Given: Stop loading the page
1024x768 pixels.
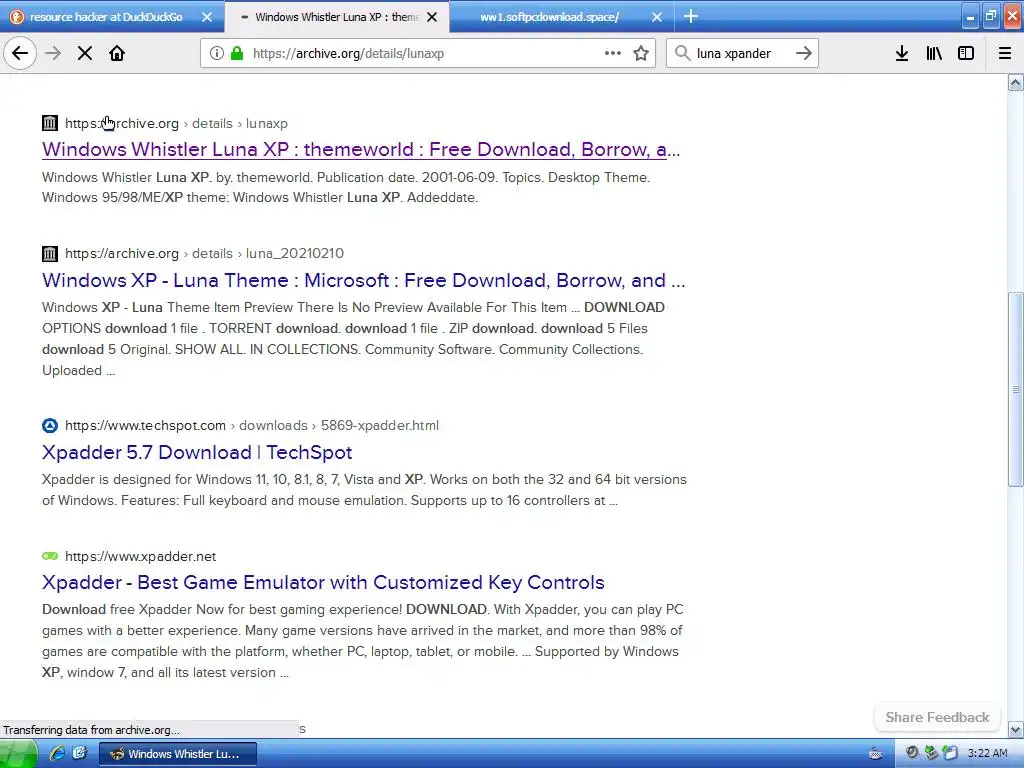Looking at the screenshot, I should [x=85, y=53].
